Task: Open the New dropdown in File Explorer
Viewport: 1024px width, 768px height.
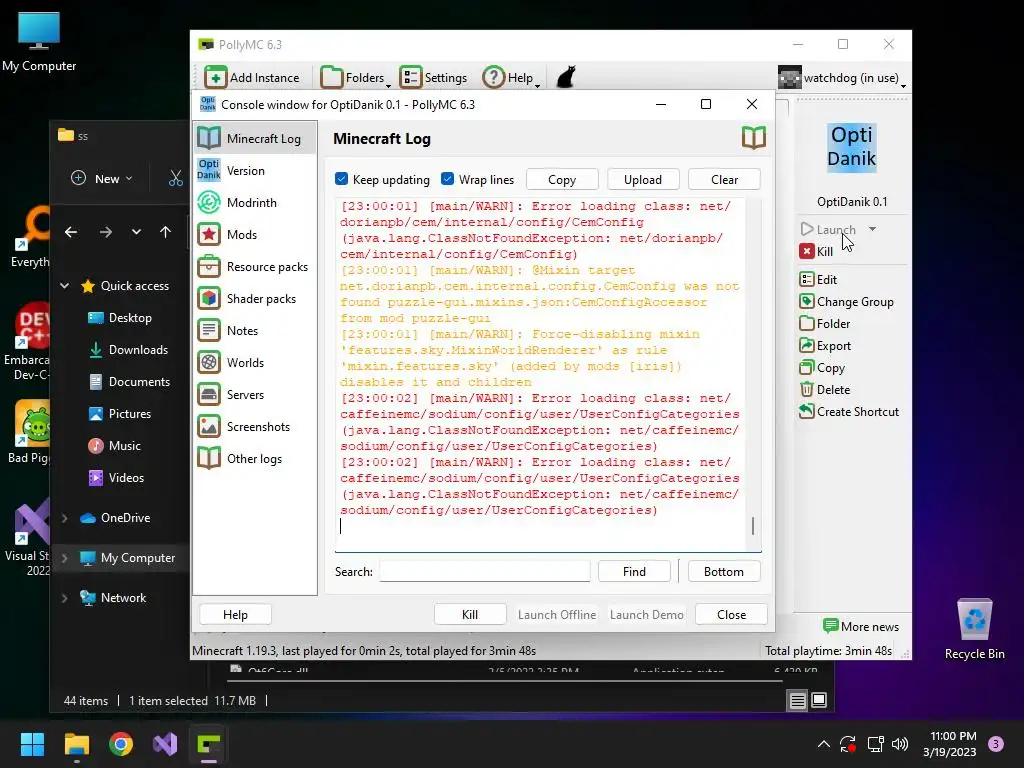Action: point(102,178)
